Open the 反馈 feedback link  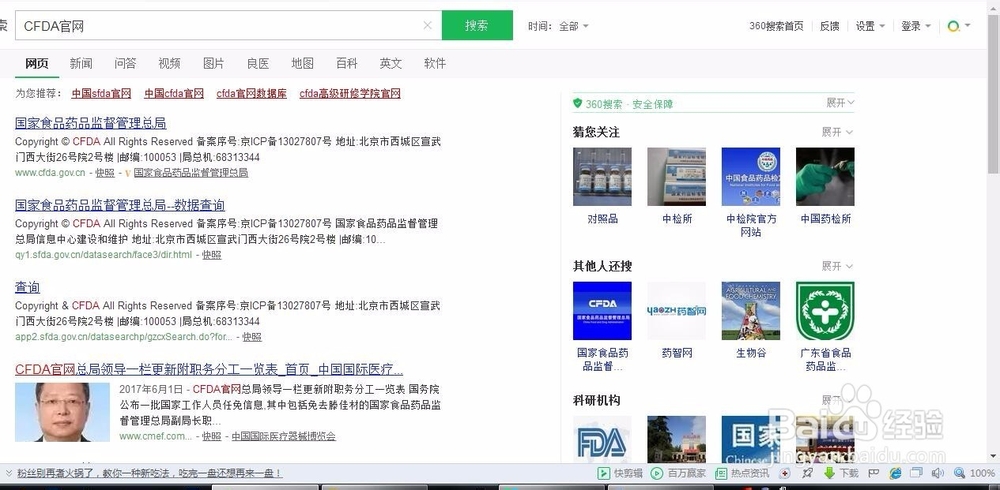click(829, 26)
